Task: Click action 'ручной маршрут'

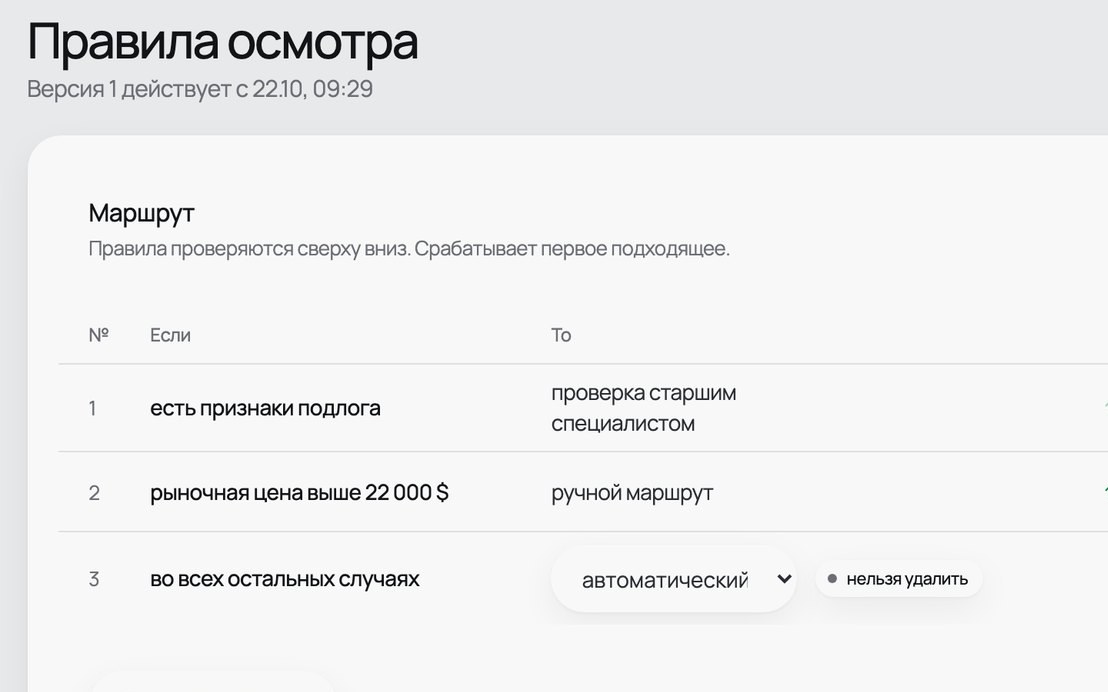Action: (x=632, y=493)
